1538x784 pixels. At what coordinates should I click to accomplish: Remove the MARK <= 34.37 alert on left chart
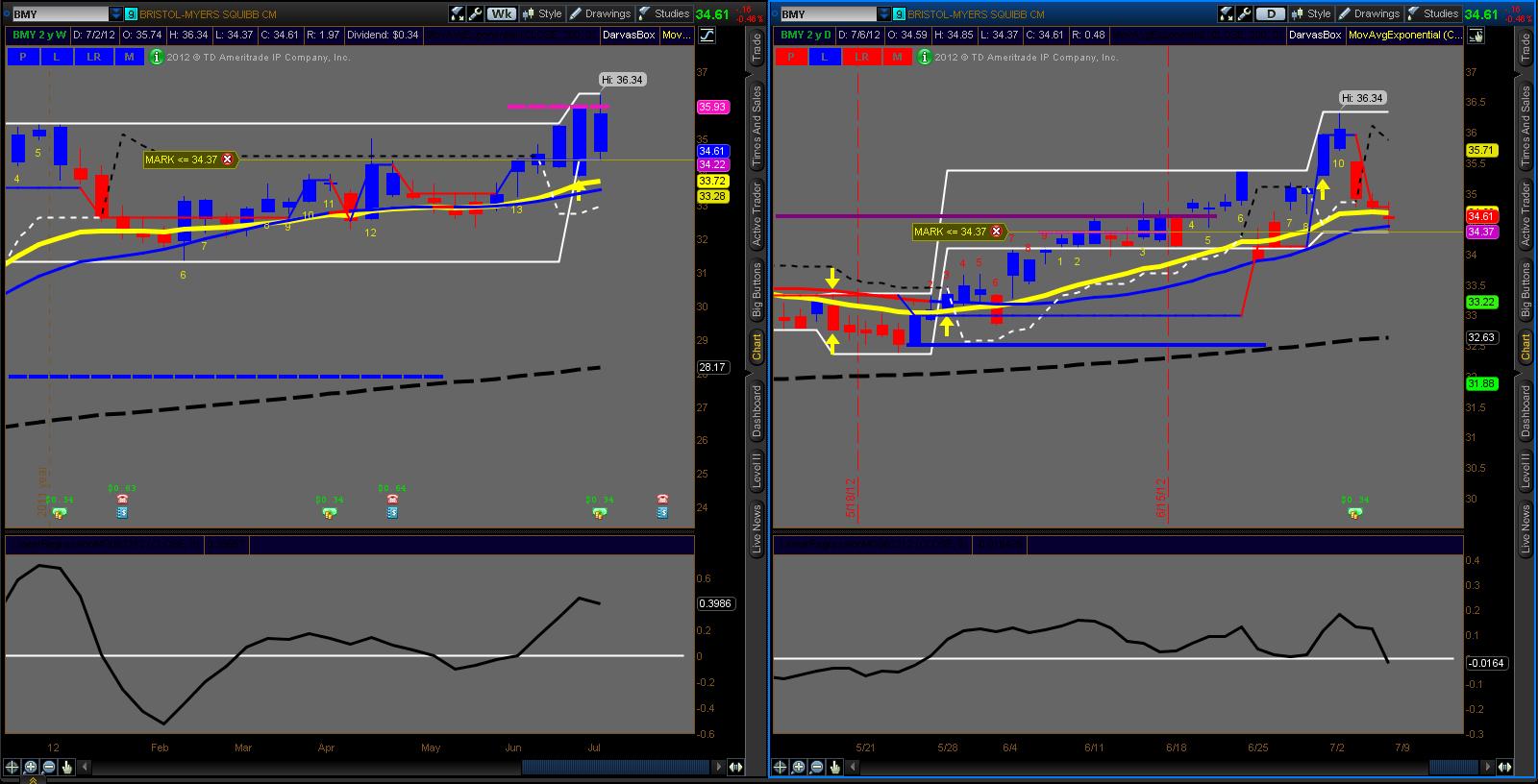[228, 159]
